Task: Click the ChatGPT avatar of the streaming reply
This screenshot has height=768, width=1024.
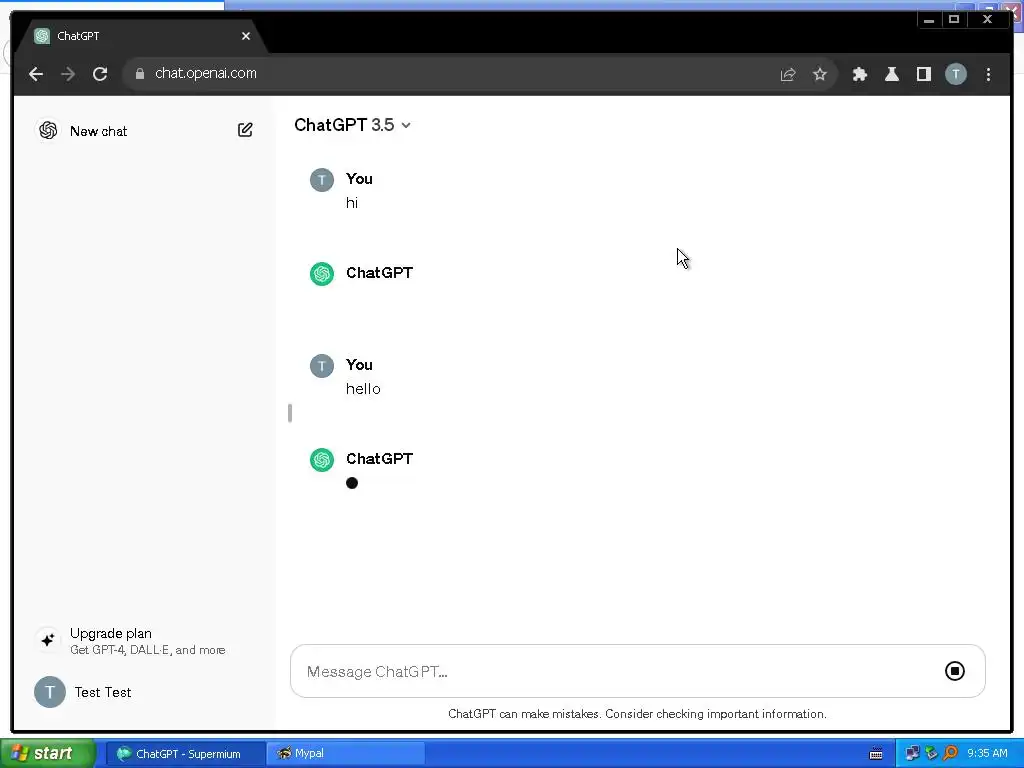Action: tap(322, 460)
